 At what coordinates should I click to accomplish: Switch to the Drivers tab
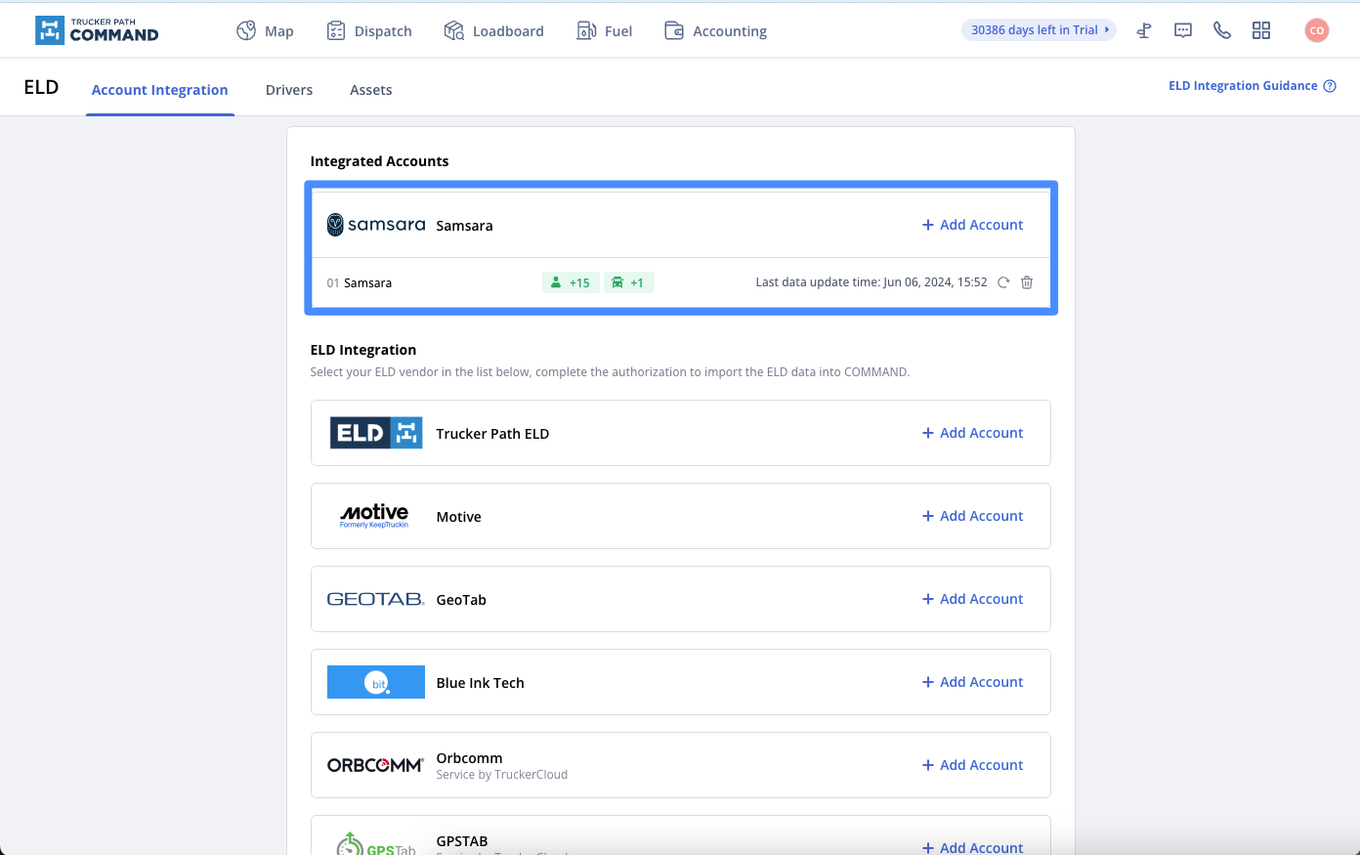(x=289, y=90)
